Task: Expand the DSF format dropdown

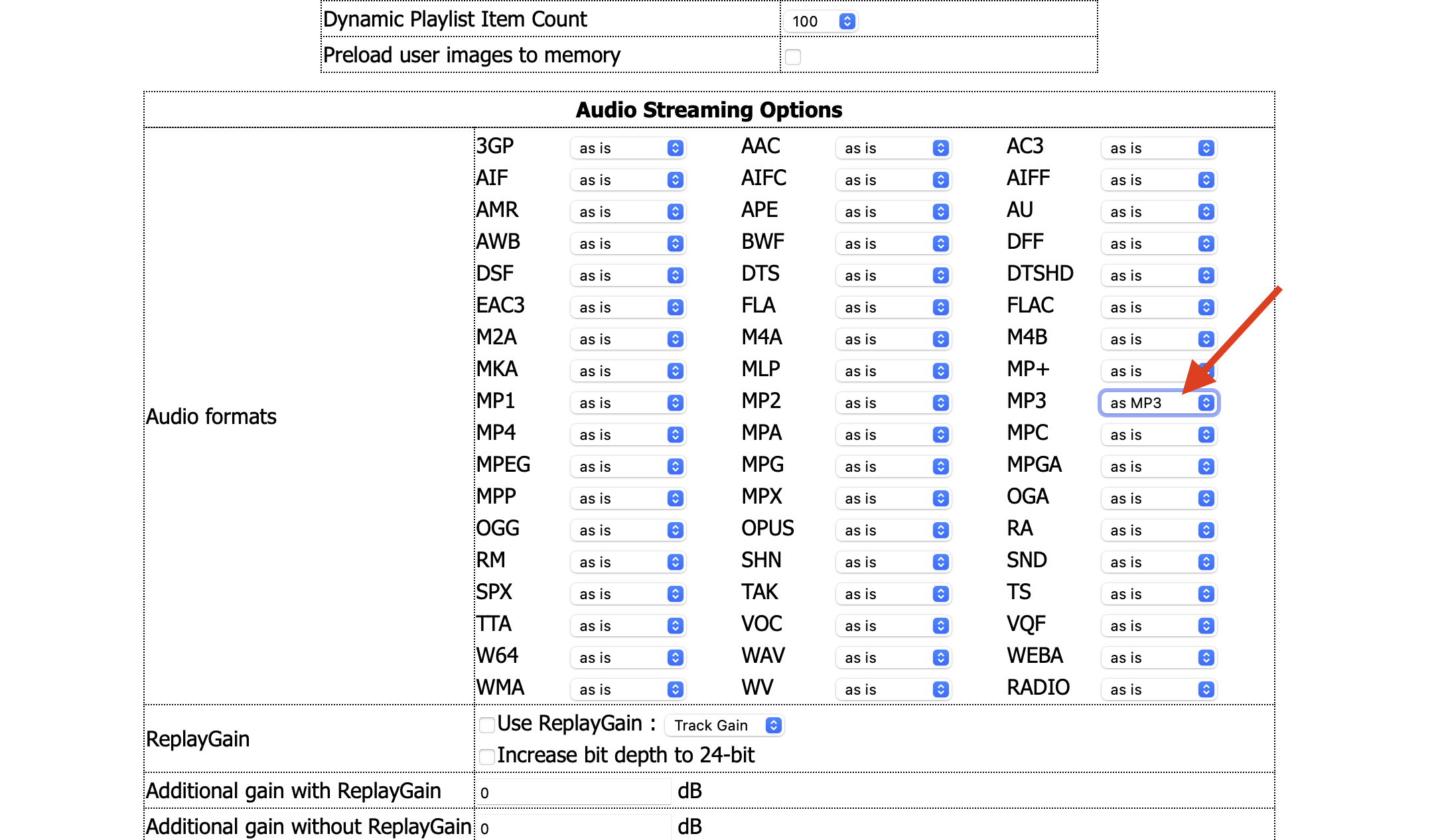Action: pyautogui.click(x=627, y=275)
